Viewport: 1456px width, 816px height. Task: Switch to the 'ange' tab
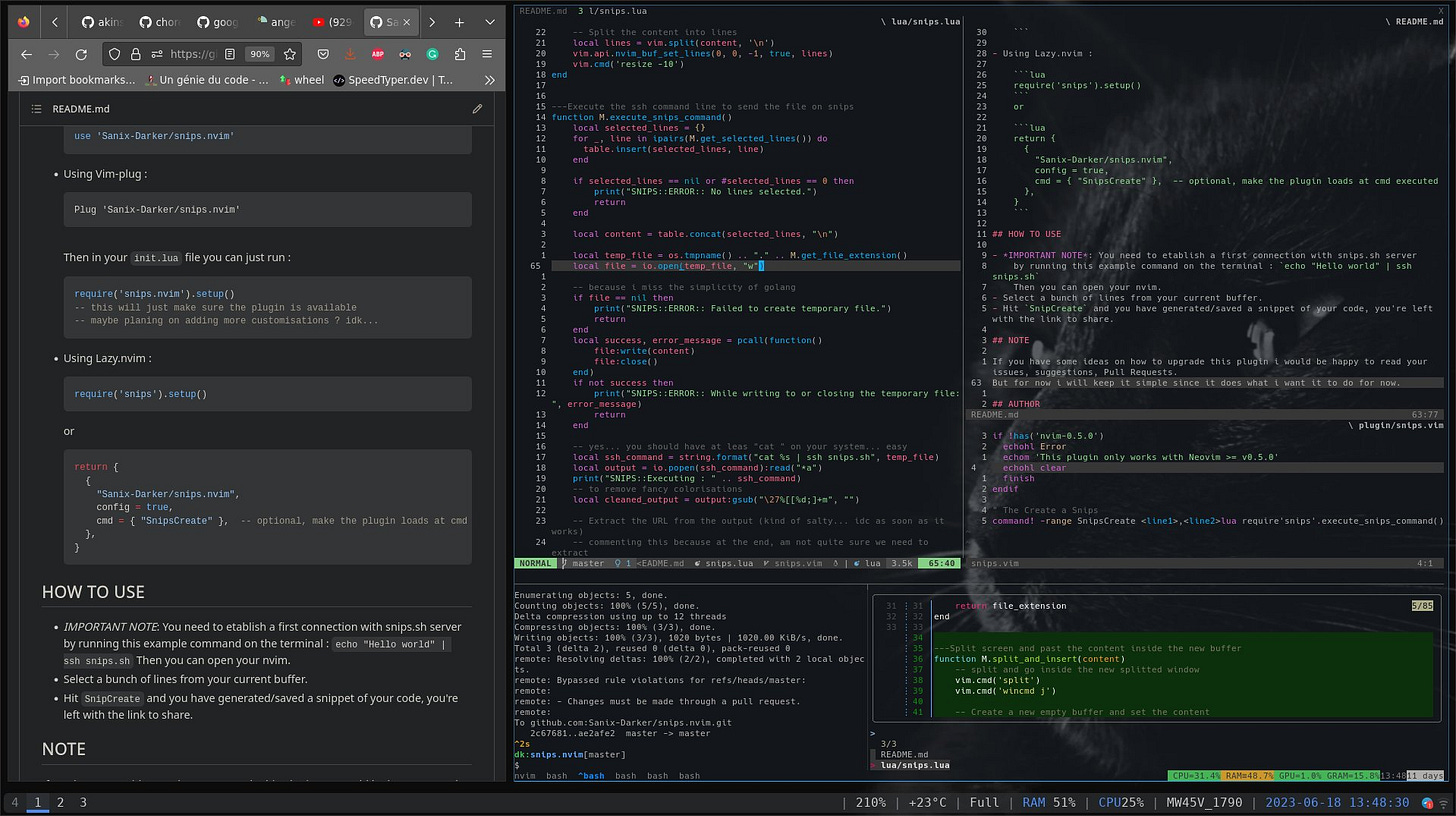[276, 22]
